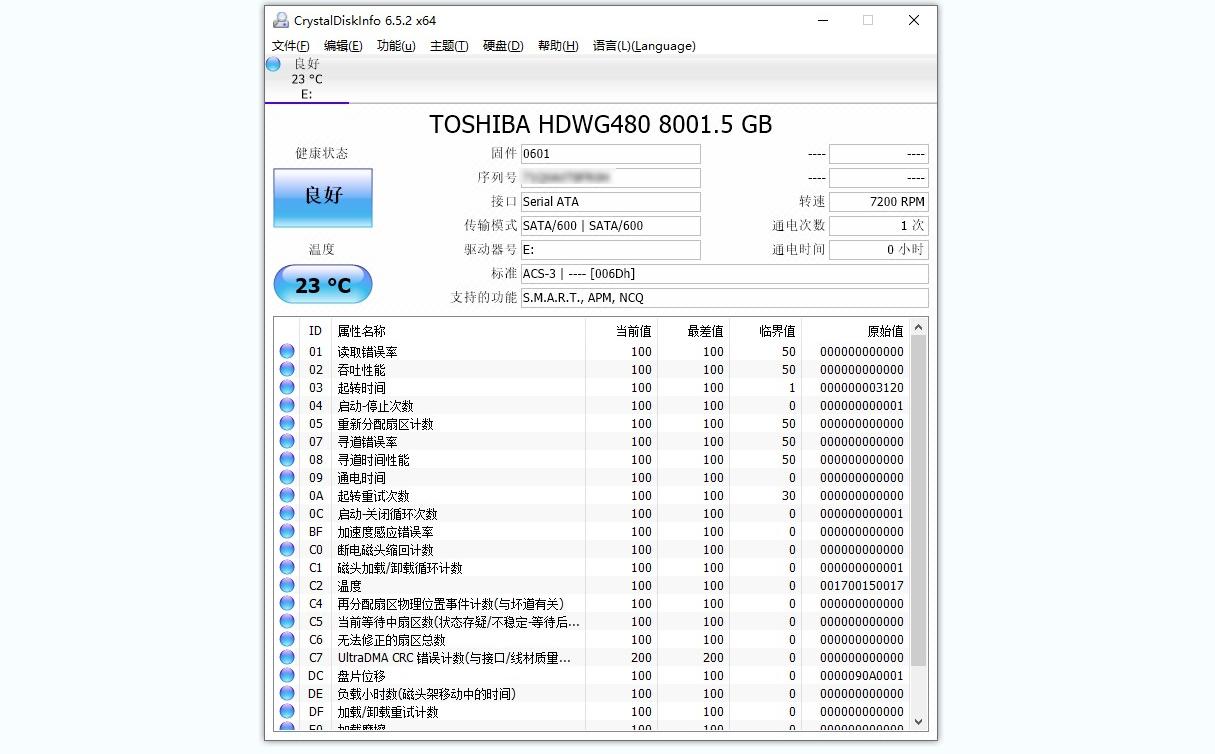Click inside the 序列号 serial number field
The image size is (1215, 754).
pyautogui.click(x=610, y=177)
